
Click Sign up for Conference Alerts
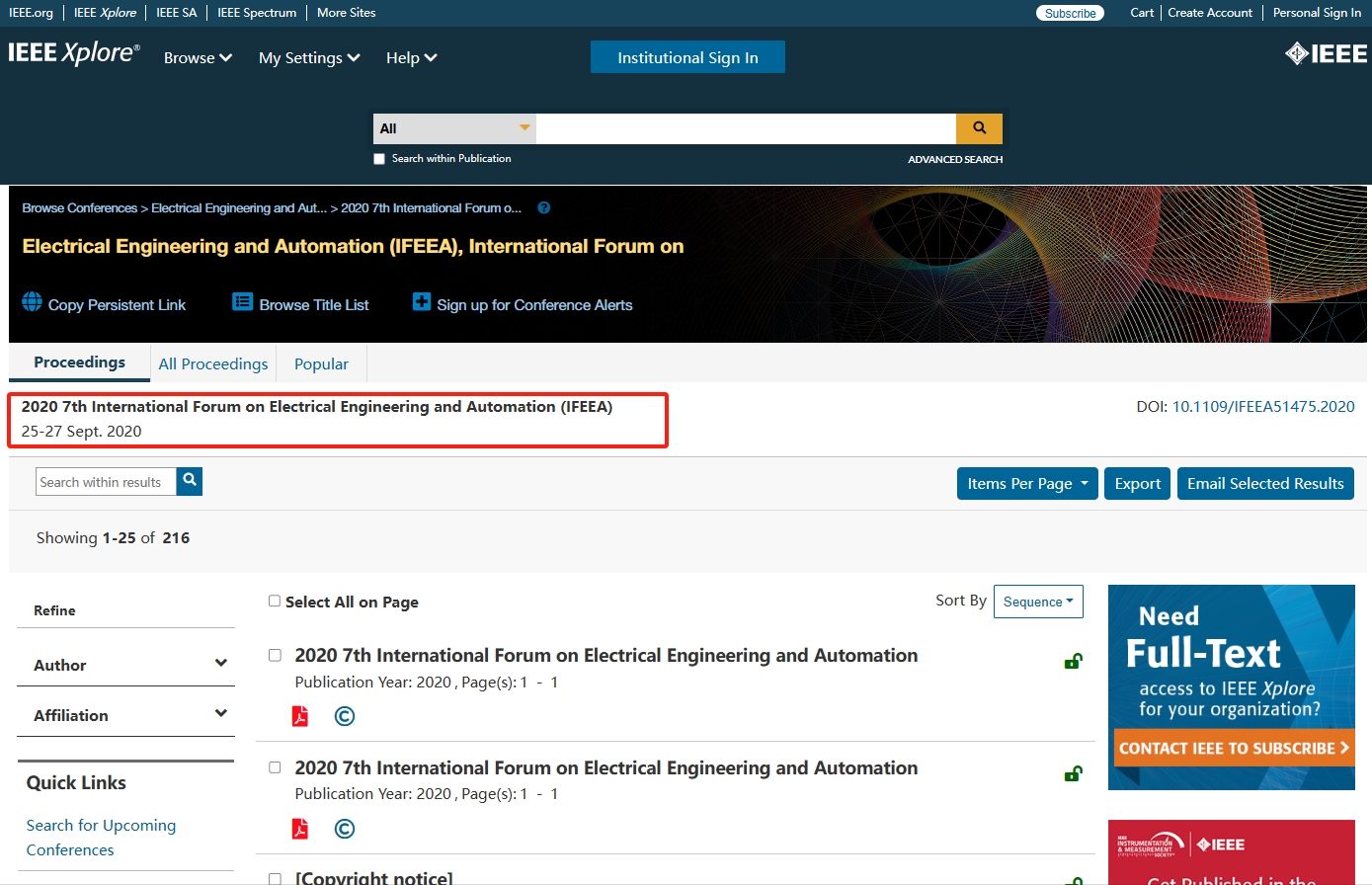pos(534,305)
